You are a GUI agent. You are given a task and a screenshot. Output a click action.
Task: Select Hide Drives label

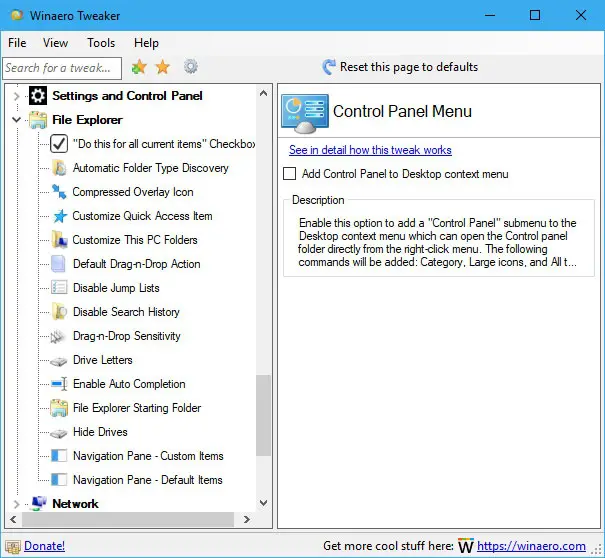[100, 431]
